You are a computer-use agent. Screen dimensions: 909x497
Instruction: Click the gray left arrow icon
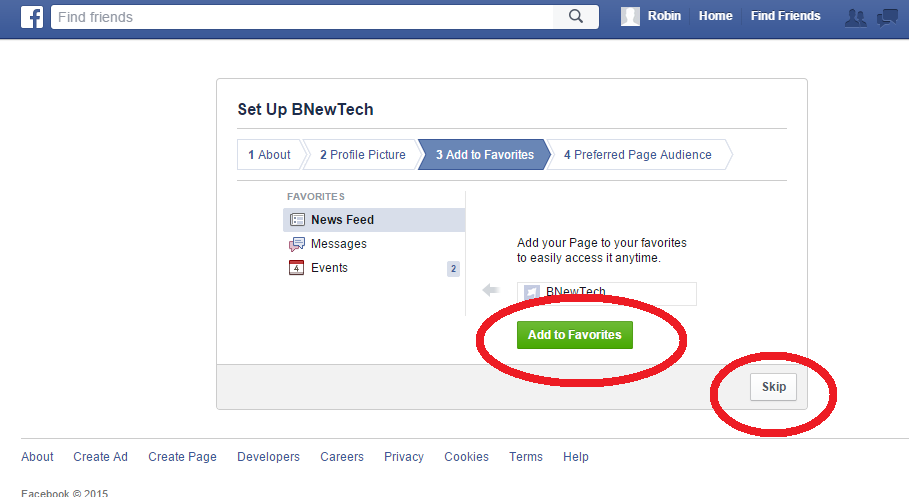tap(491, 289)
